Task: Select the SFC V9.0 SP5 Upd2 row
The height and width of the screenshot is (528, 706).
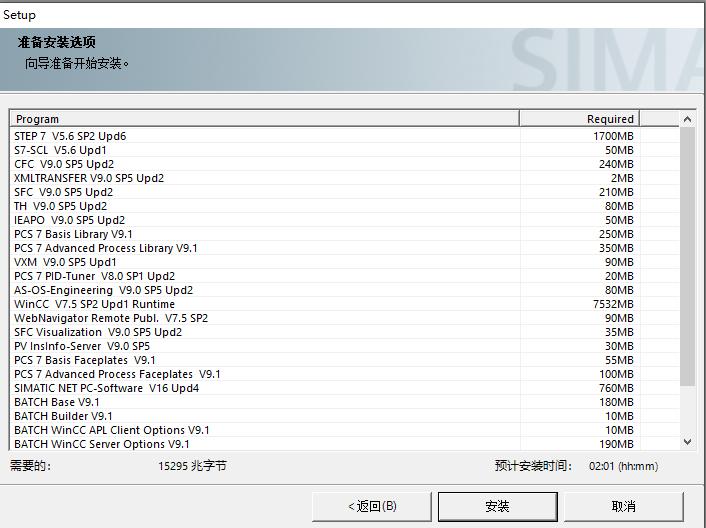Action: (344, 192)
